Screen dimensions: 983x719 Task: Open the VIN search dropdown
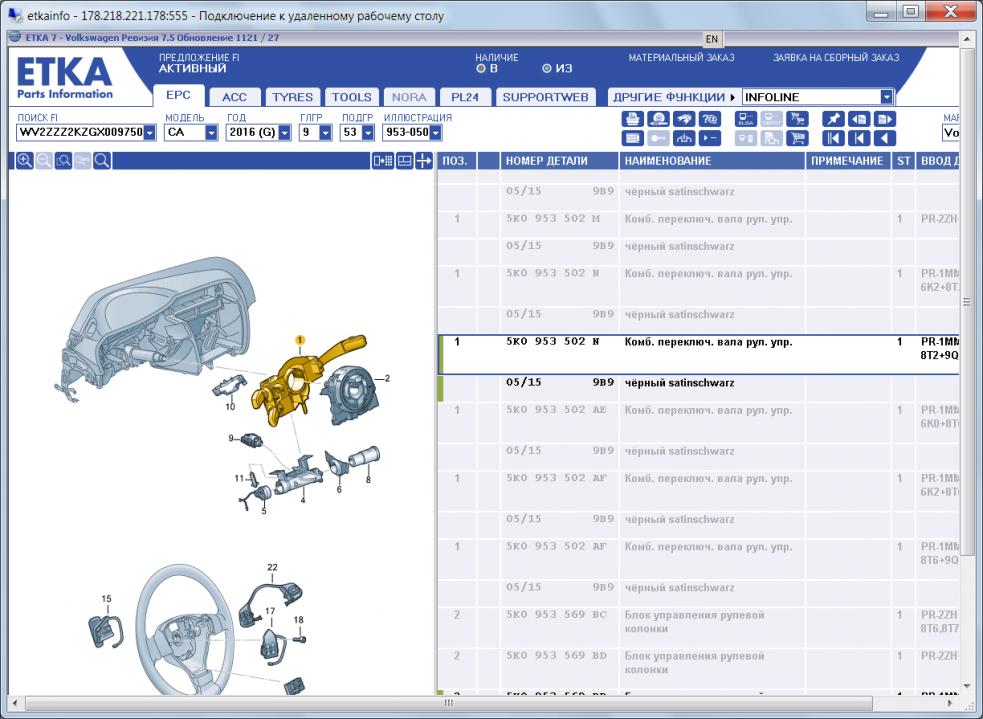click(150, 132)
